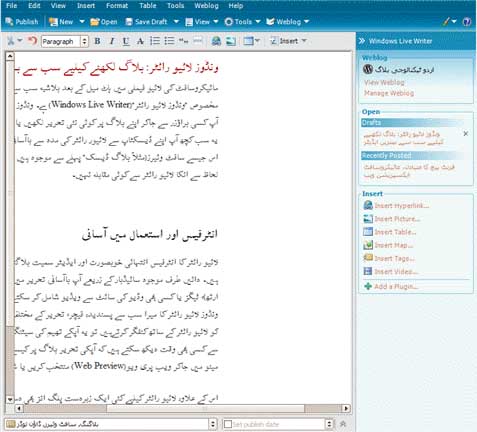This screenshot has height=432, width=477.
Task: Toggle bold formatting
Action: click(x=97, y=41)
